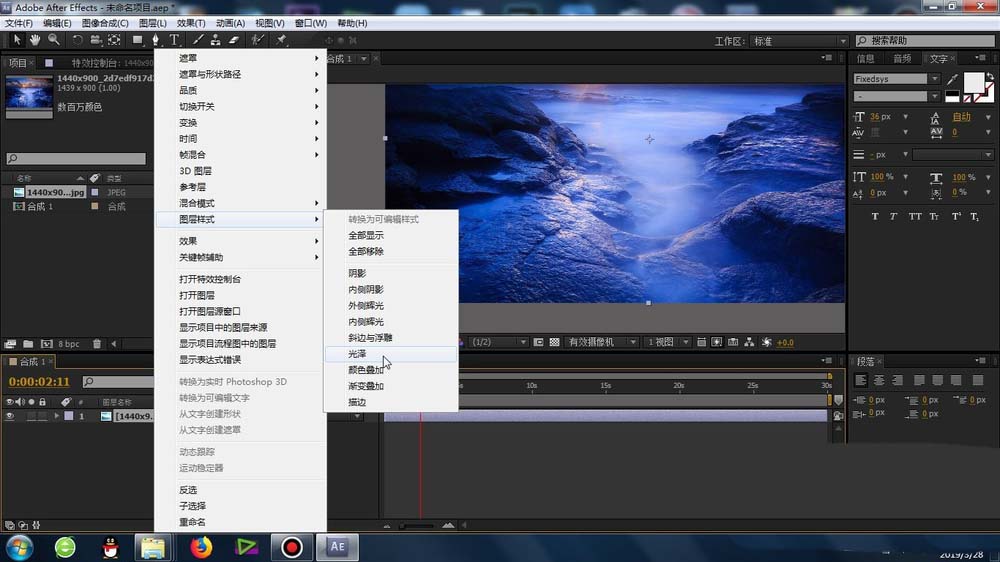1000x562 pixels.
Task: Open Firefox from the Windows taskbar
Action: [202, 547]
